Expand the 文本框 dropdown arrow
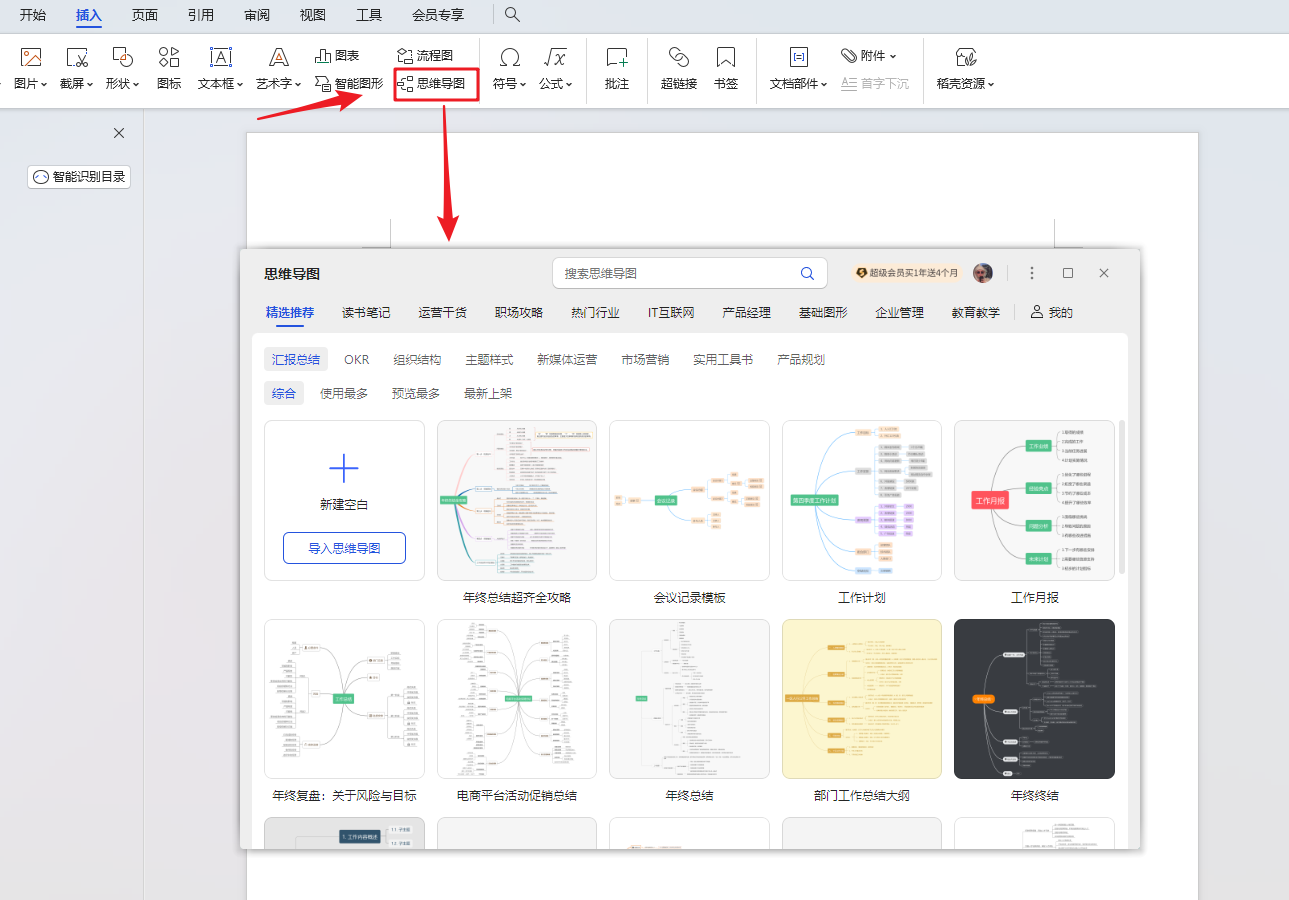This screenshot has width=1289, height=900. tap(241, 85)
